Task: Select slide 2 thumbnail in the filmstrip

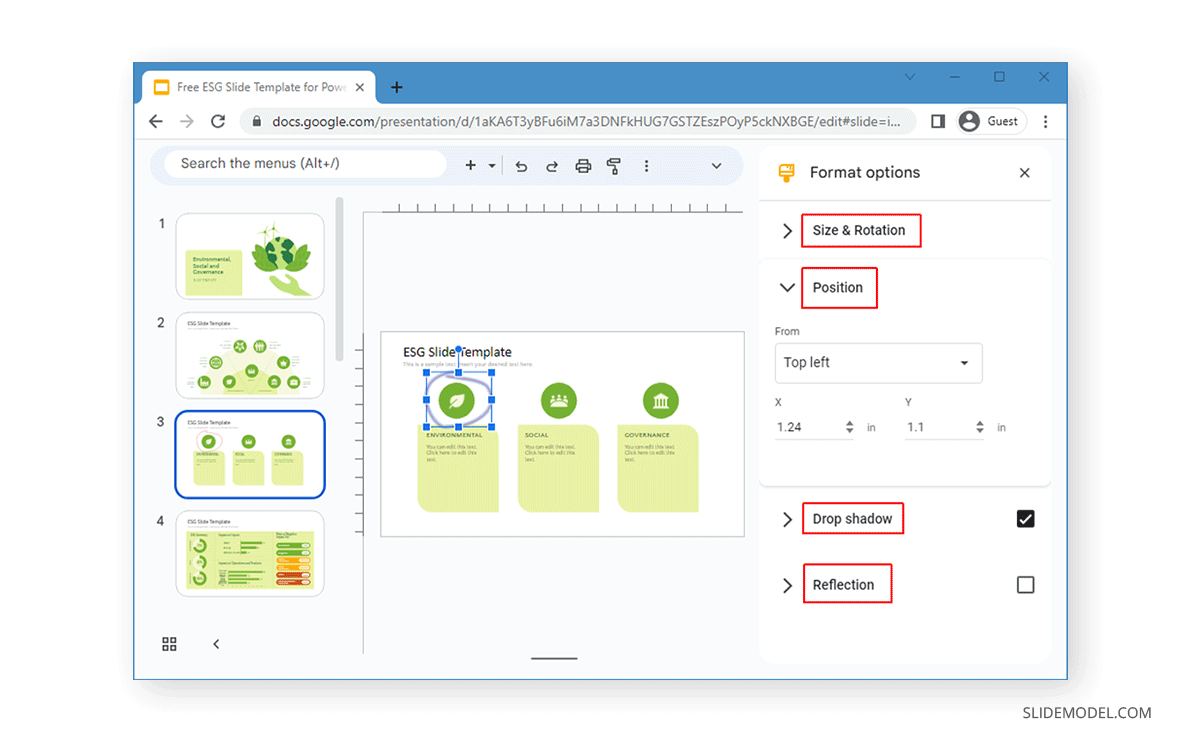Action: point(250,355)
